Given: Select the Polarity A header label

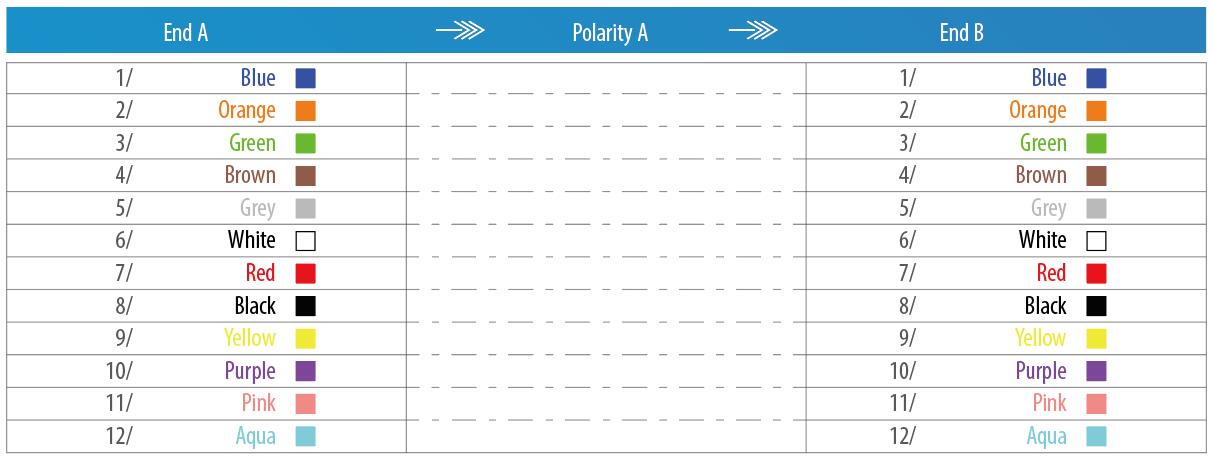Looking at the screenshot, I should click(x=610, y=32).
